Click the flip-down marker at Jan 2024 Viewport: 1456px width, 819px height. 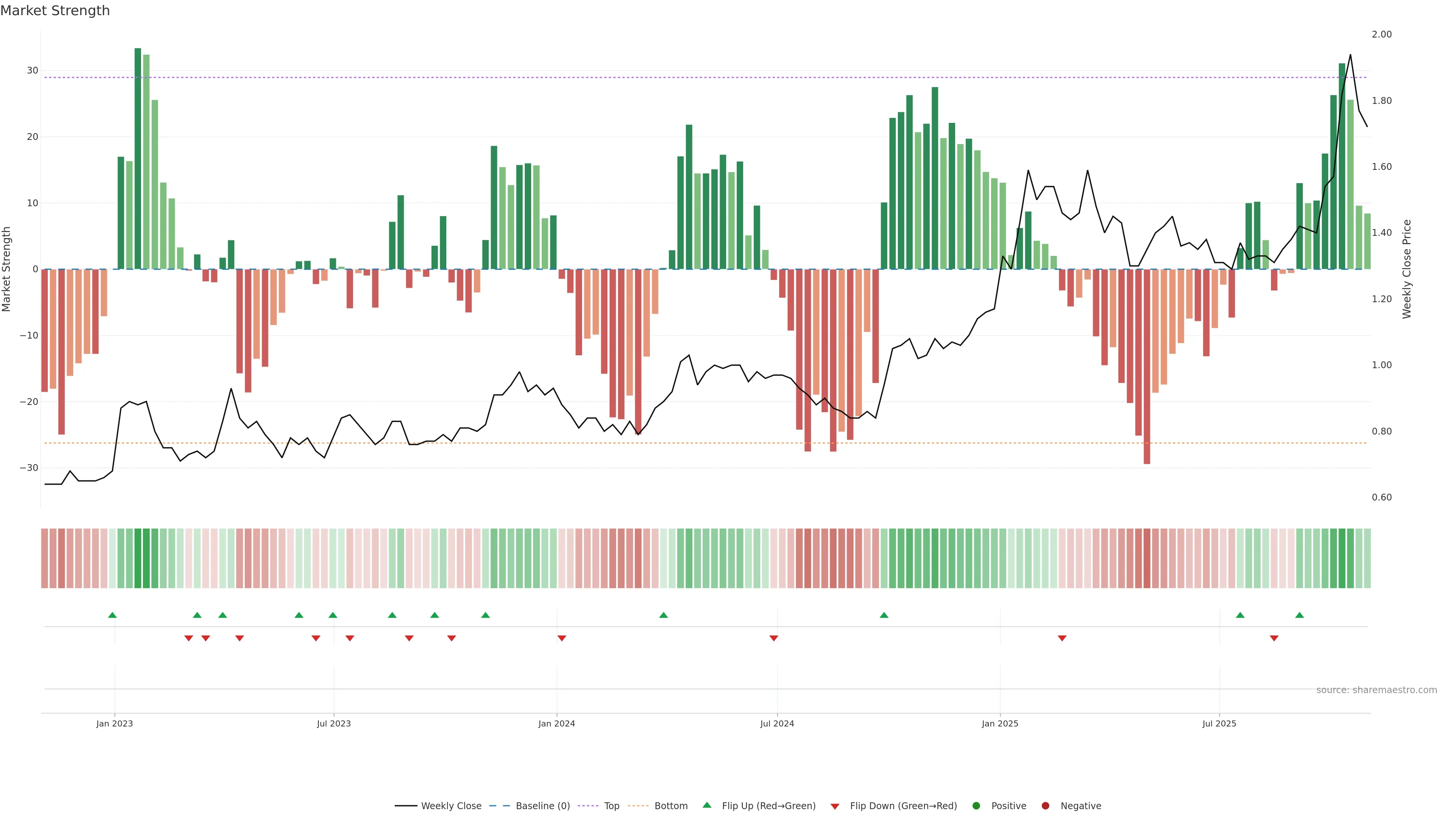click(x=562, y=638)
